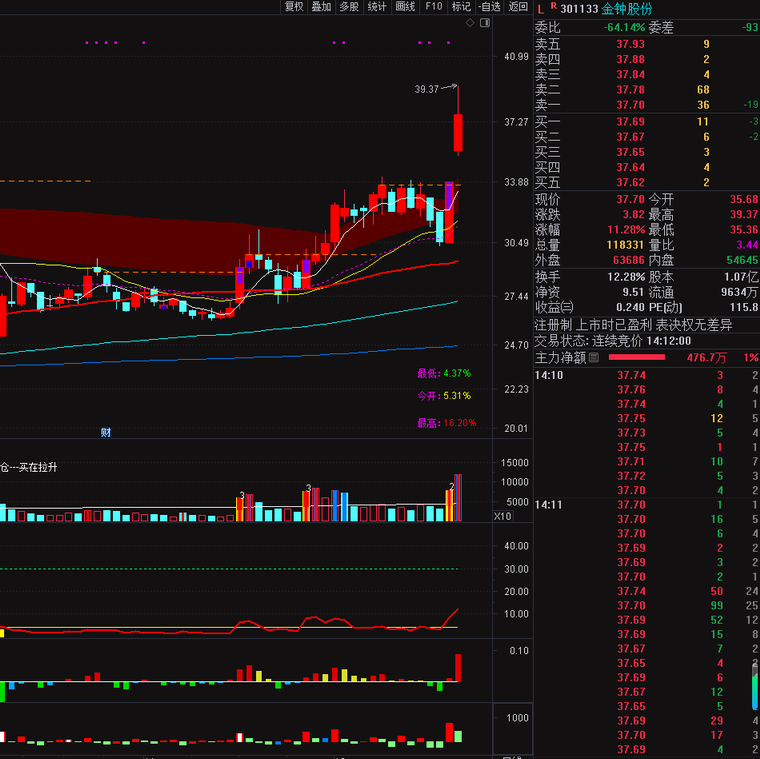
Task: Click the red 主力净额 progress bar
Action: (x=636, y=357)
